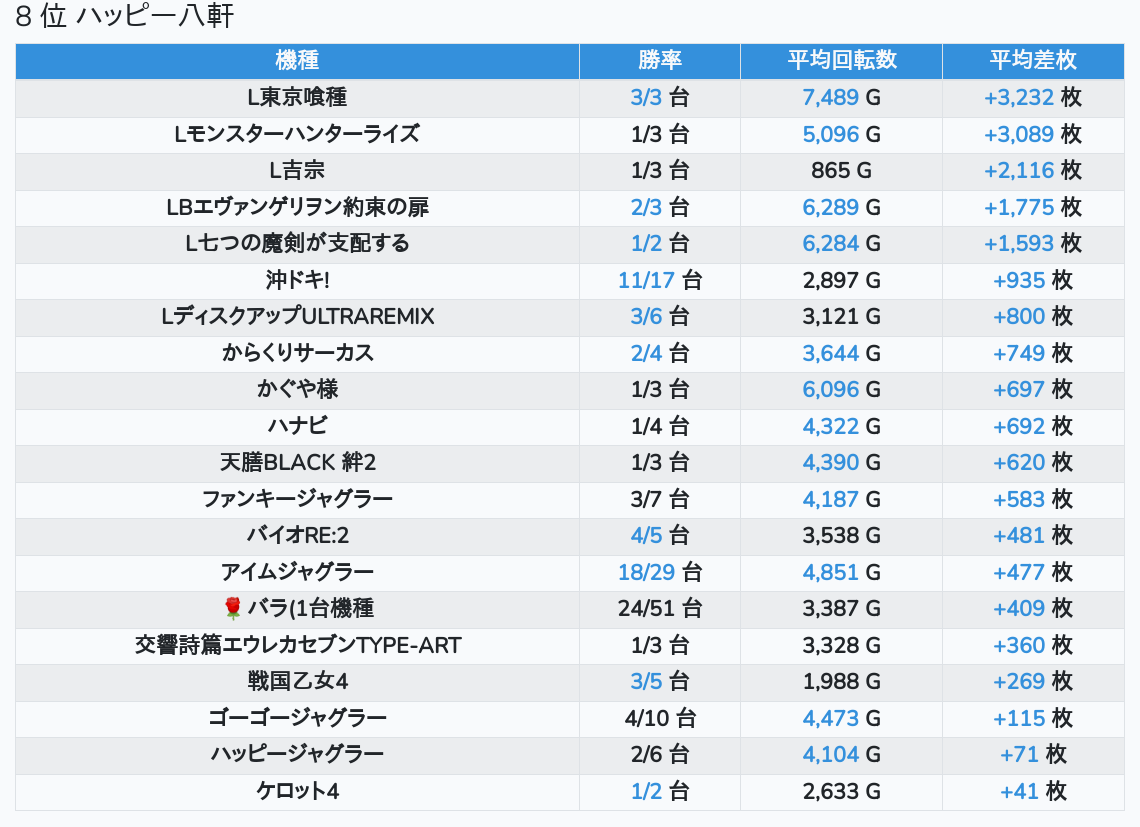Click the rose icon beside バラ(1台機種
1140x827 pixels.
(x=233, y=608)
